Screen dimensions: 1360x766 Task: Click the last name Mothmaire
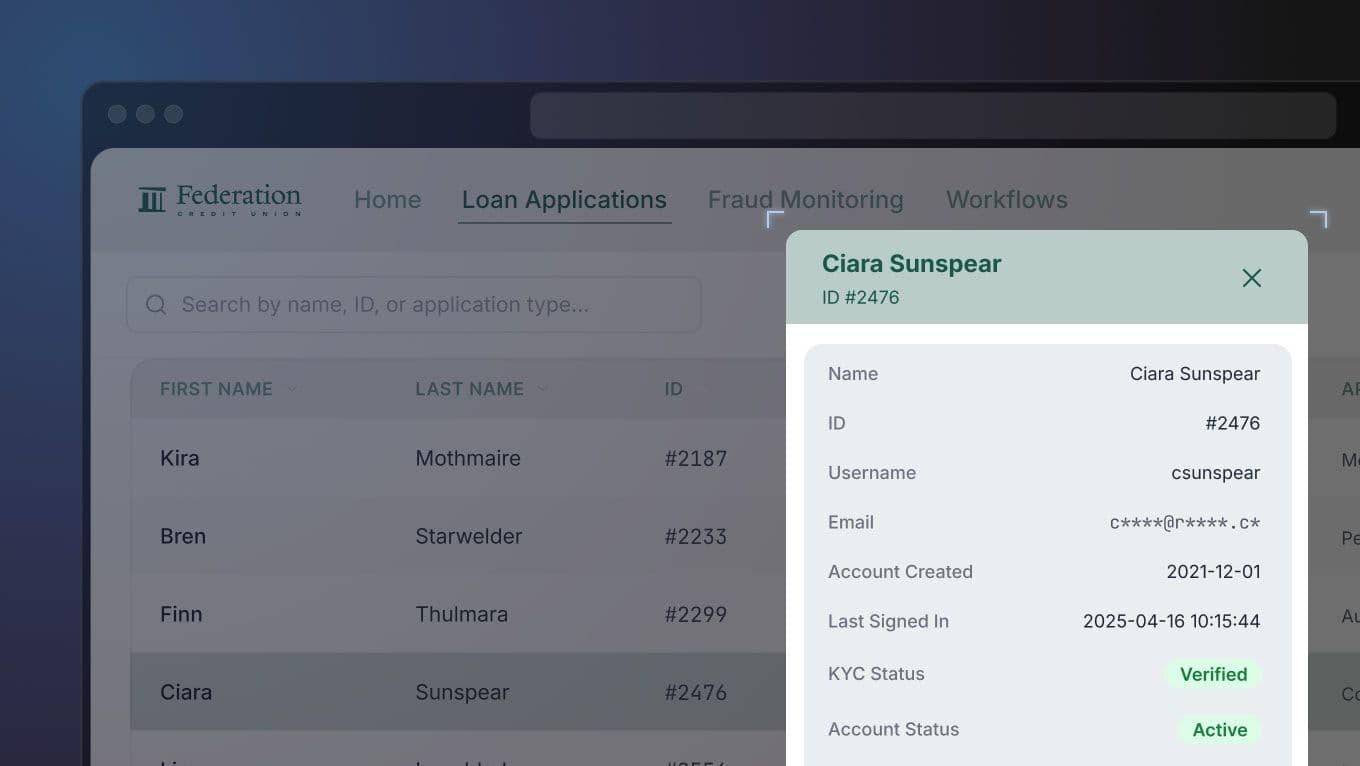(x=468, y=458)
